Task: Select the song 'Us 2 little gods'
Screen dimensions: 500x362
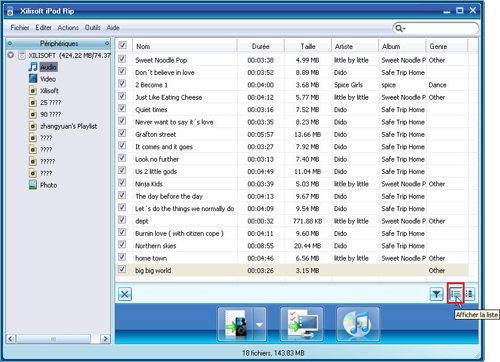Action: pos(156,172)
